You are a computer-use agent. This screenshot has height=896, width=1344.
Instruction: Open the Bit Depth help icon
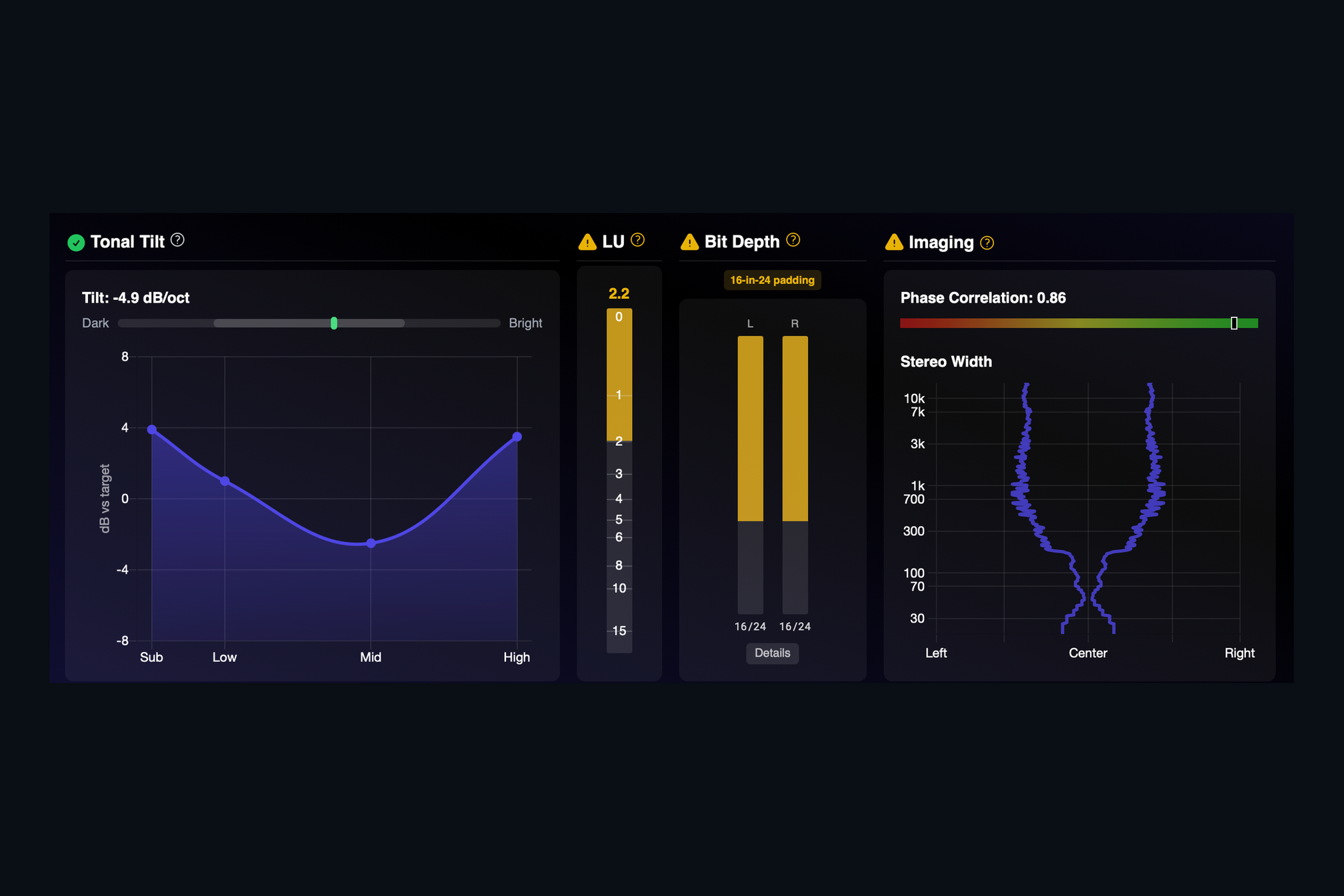tap(793, 240)
